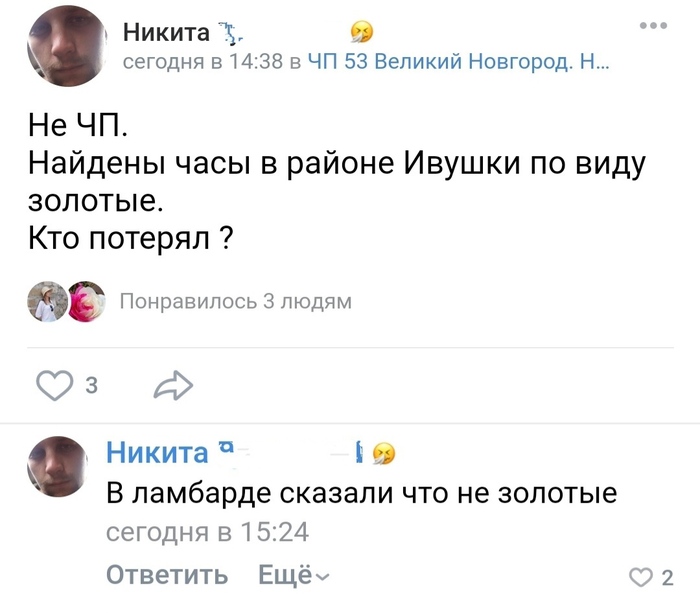Open the Понравилось 3 людям likes list
This screenshot has width=700, height=613.
point(235,301)
